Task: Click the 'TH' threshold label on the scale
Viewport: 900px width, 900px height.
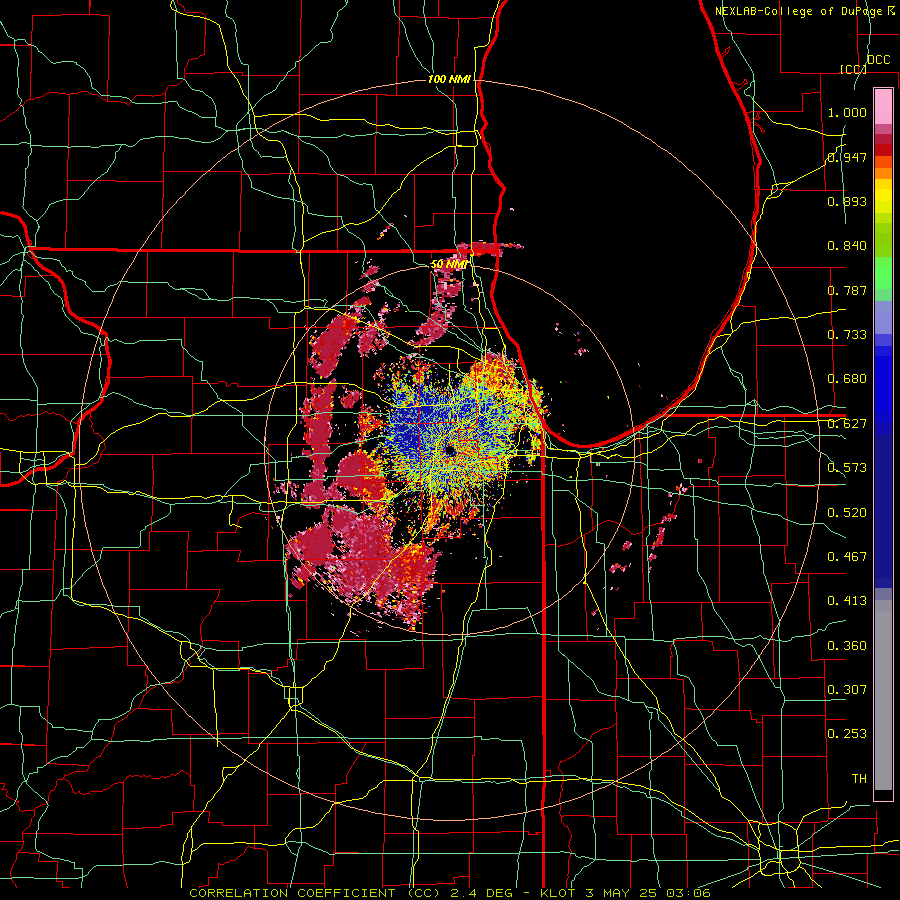Action: pos(859,779)
